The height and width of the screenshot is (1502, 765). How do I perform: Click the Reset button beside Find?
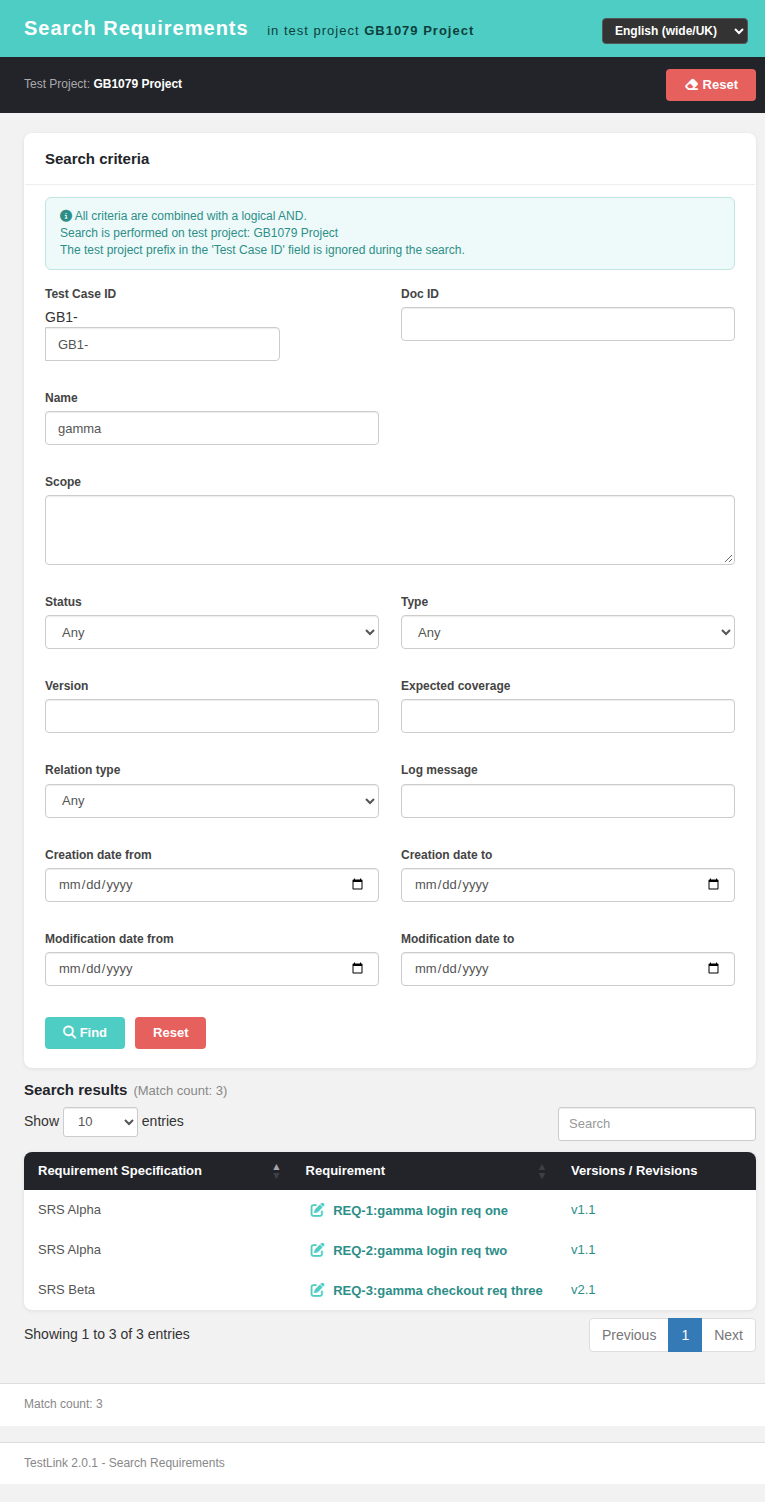(170, 1033)
